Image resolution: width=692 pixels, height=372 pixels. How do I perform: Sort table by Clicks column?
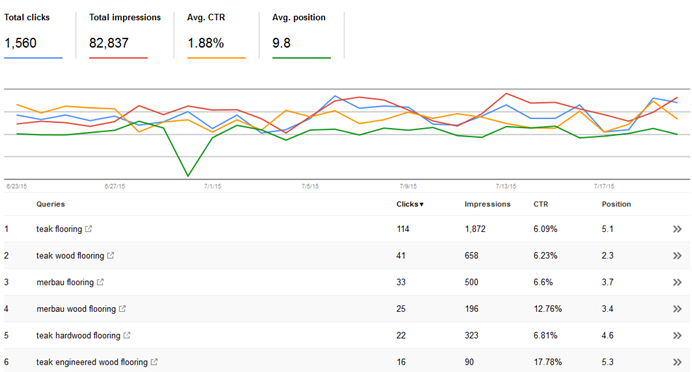click(410, 204)
